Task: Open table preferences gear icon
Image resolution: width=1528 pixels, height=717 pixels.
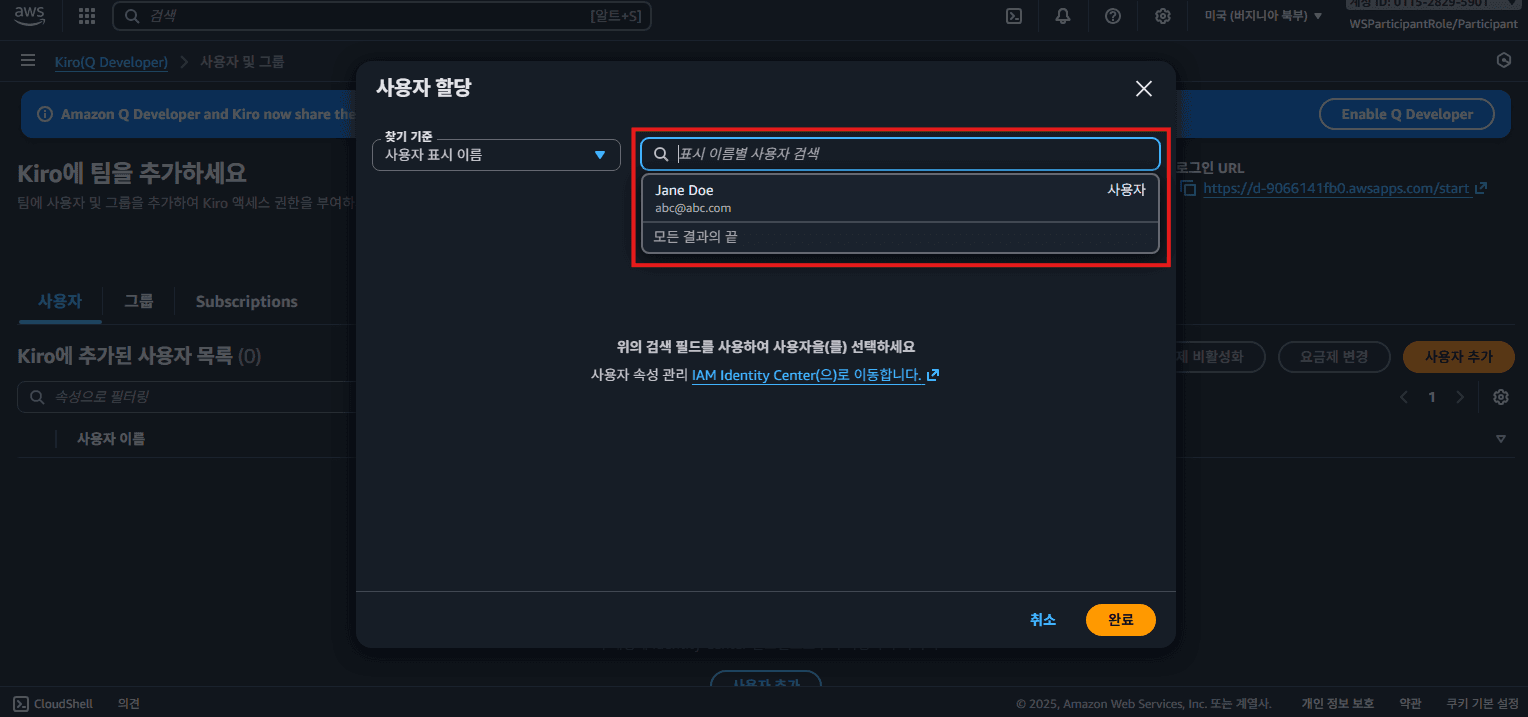Action: pos(1500,397)
